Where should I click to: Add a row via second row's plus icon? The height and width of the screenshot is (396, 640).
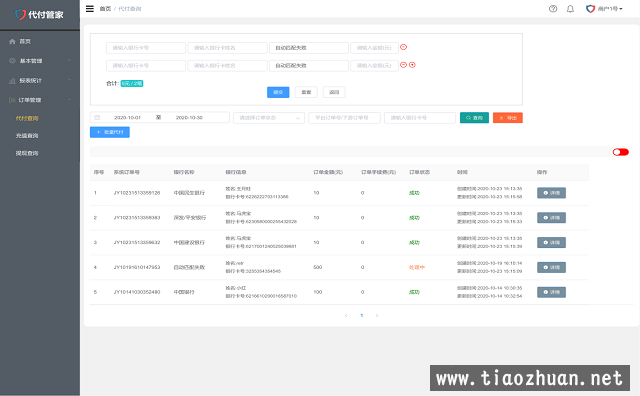(x=412, y=65)
